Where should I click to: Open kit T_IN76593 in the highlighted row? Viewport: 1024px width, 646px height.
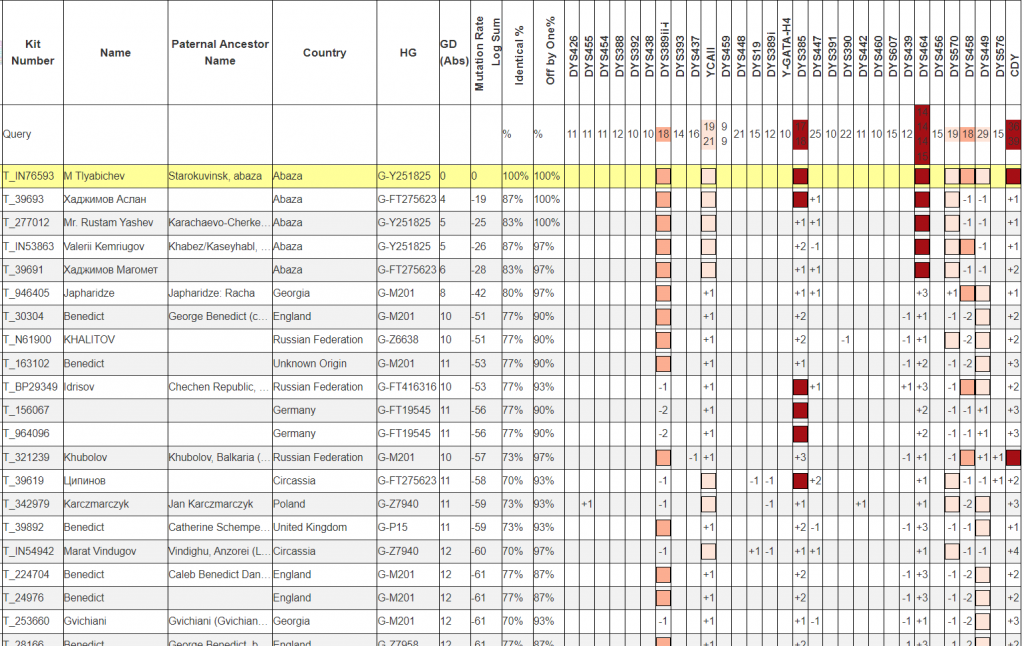point(28,176)
